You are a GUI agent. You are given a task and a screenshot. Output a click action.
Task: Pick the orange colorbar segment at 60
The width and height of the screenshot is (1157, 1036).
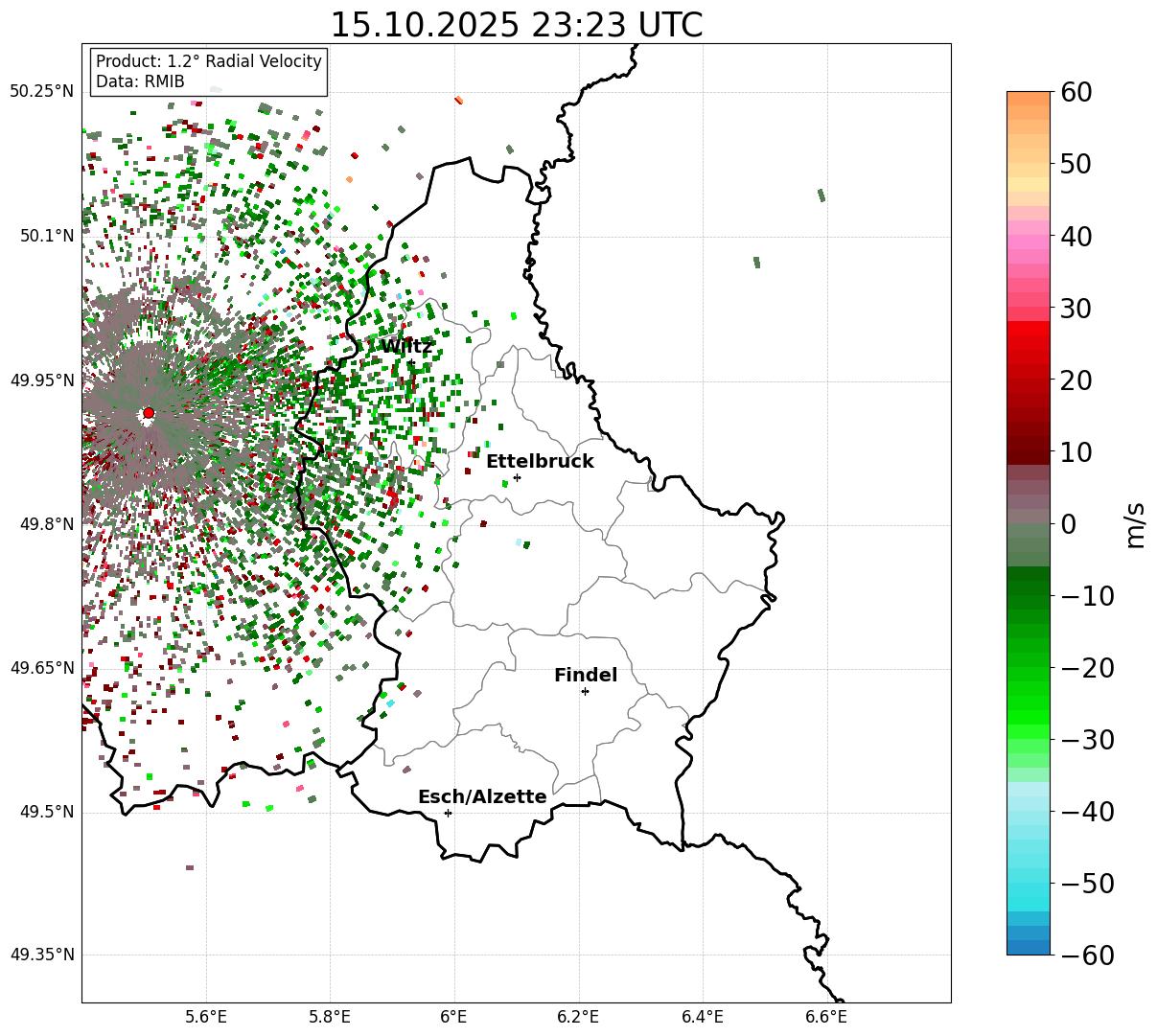(x=1029, y=99)
